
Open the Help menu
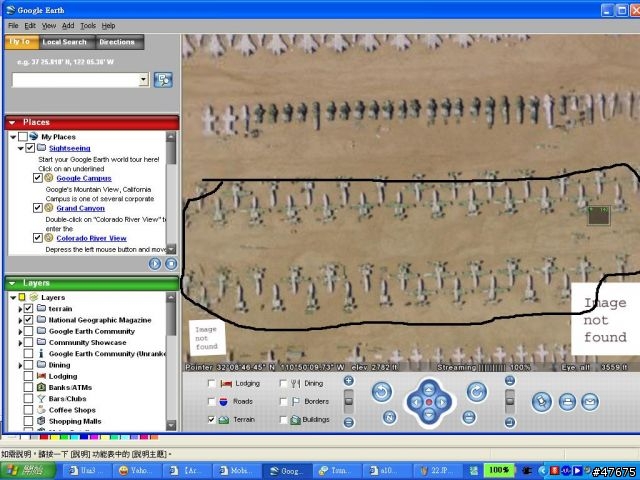[x=108, y=26]
